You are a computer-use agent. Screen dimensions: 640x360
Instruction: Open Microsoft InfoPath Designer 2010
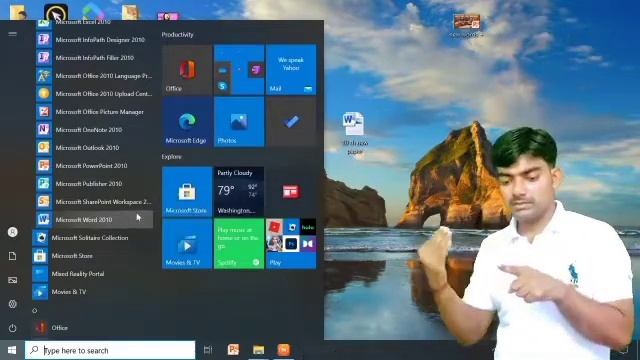click(x=93, y=40)
